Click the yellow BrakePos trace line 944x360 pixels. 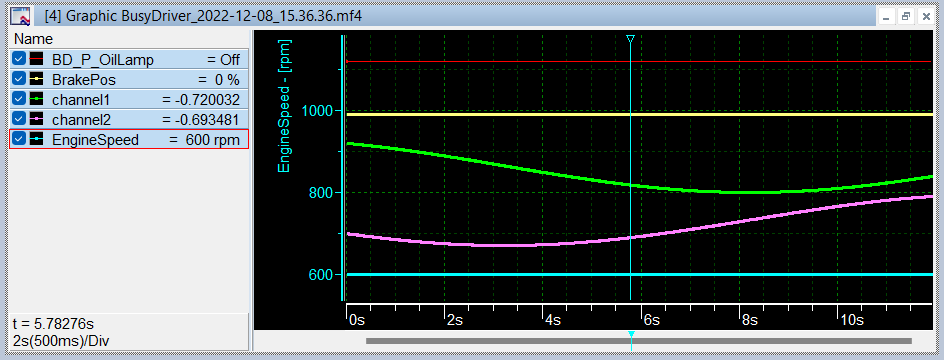pyautogui.click(x=639, y=114)
